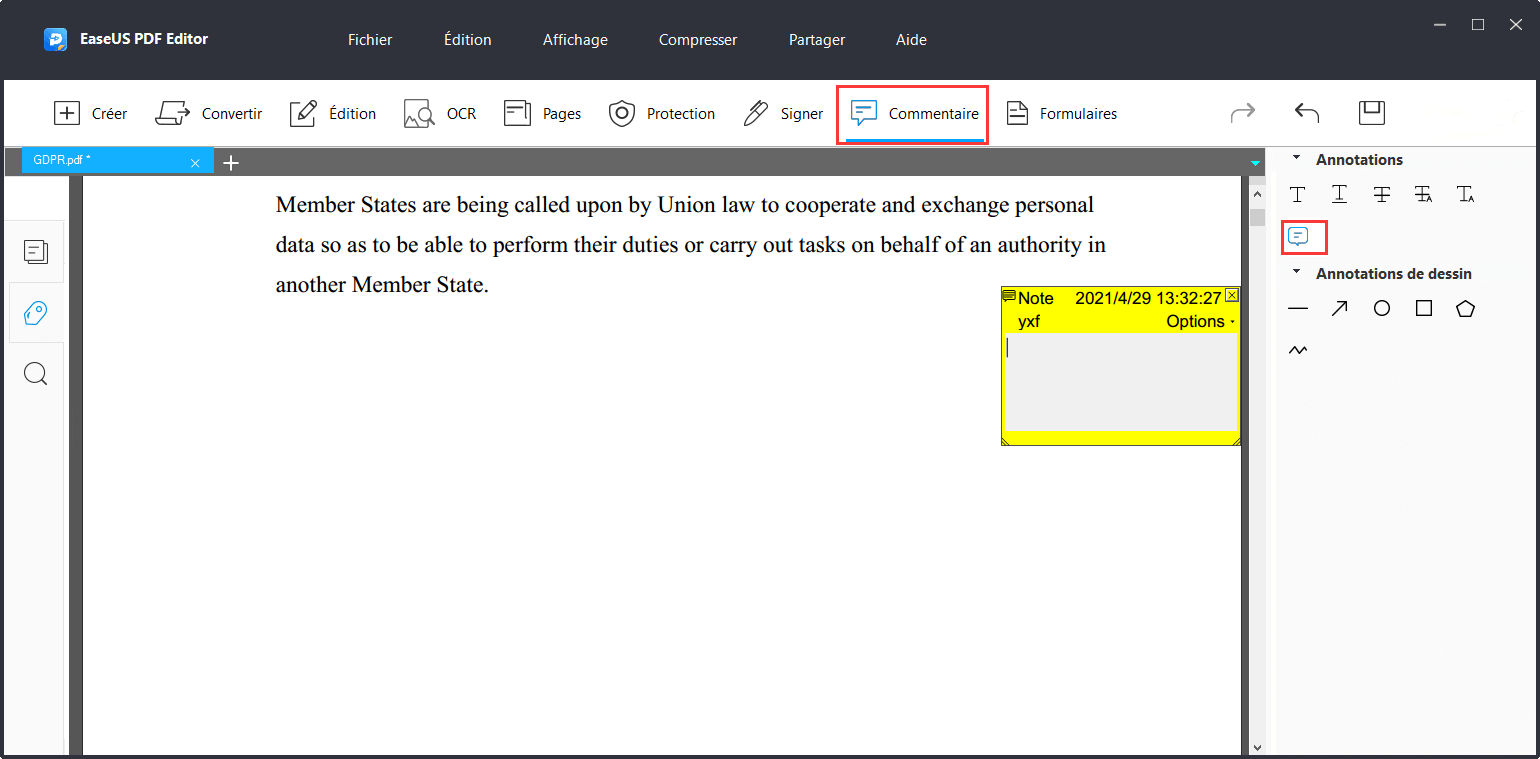Open the Pages tool
The height and width of the screenshot is (759, 1540).
[x=542, y=114]
